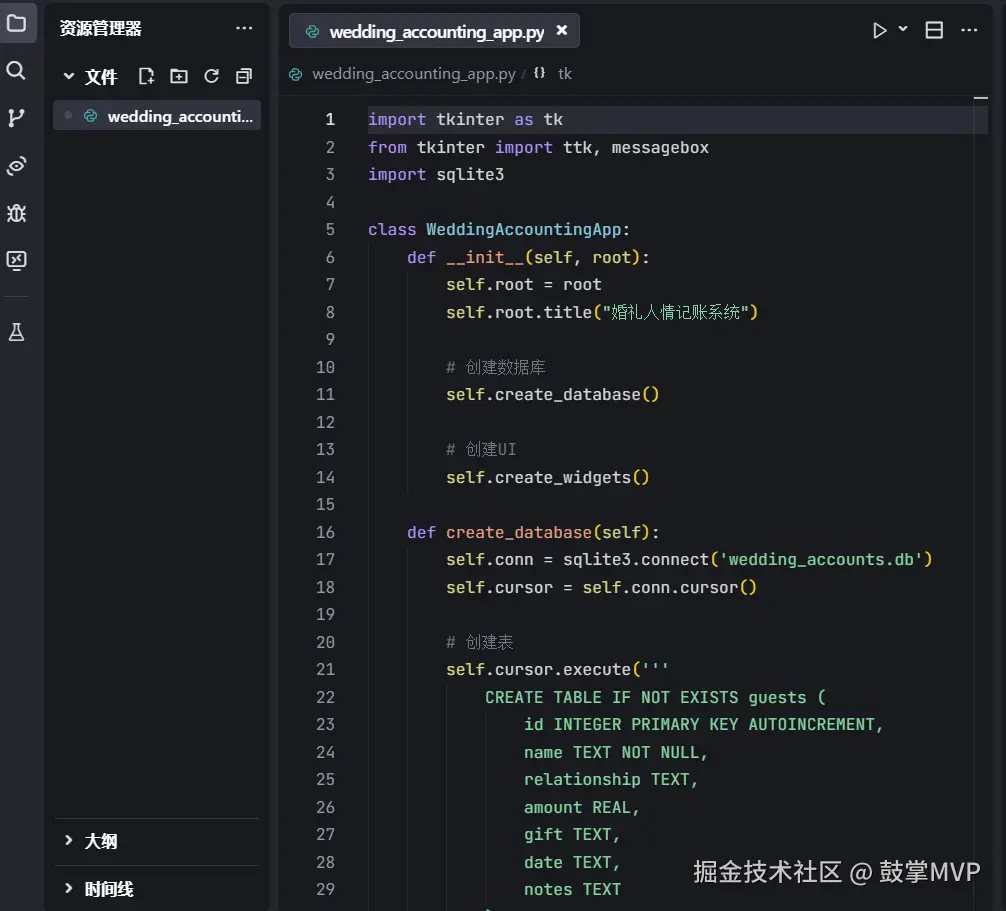
Task: Click the create_database function definition name
Action: [518, 532]
